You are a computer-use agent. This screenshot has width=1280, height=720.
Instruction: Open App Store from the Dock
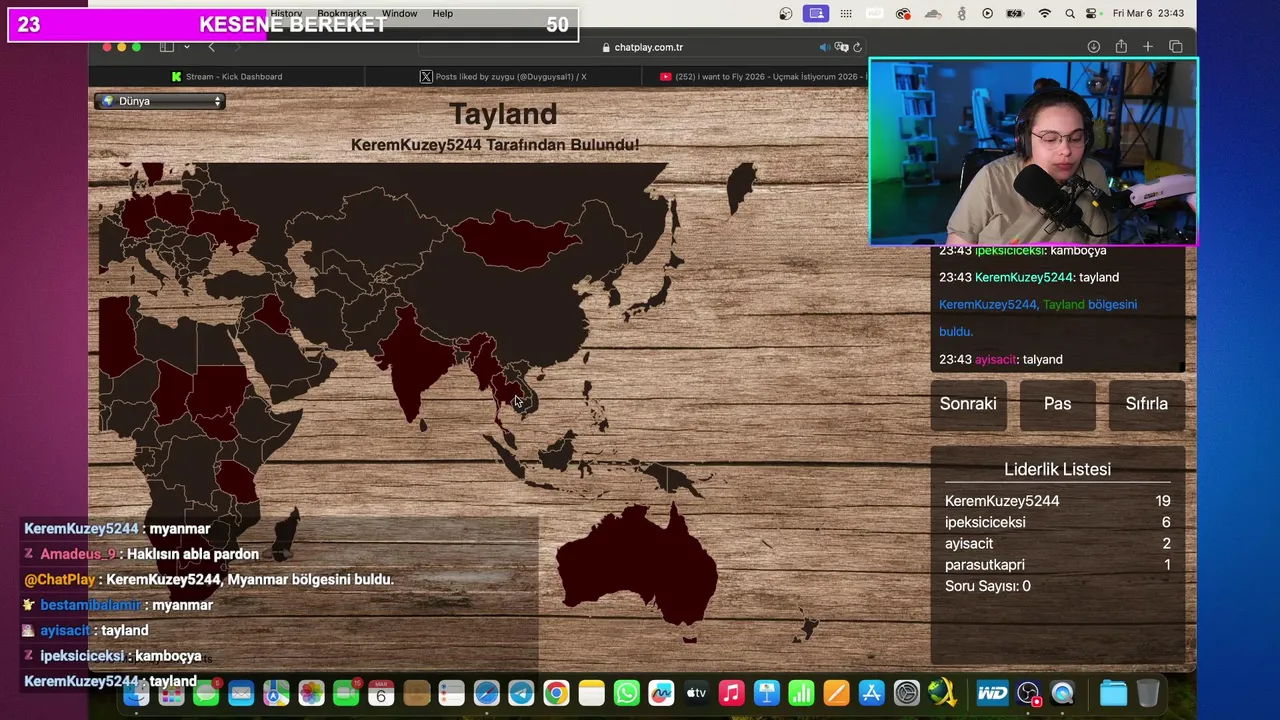click(x=871, y=693)
